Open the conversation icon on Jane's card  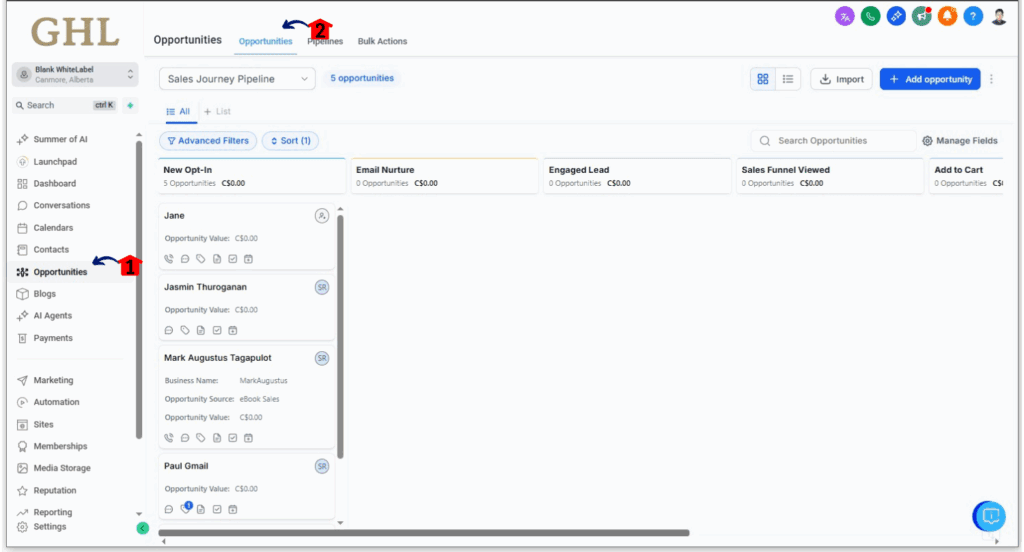(x=185, y=259)
